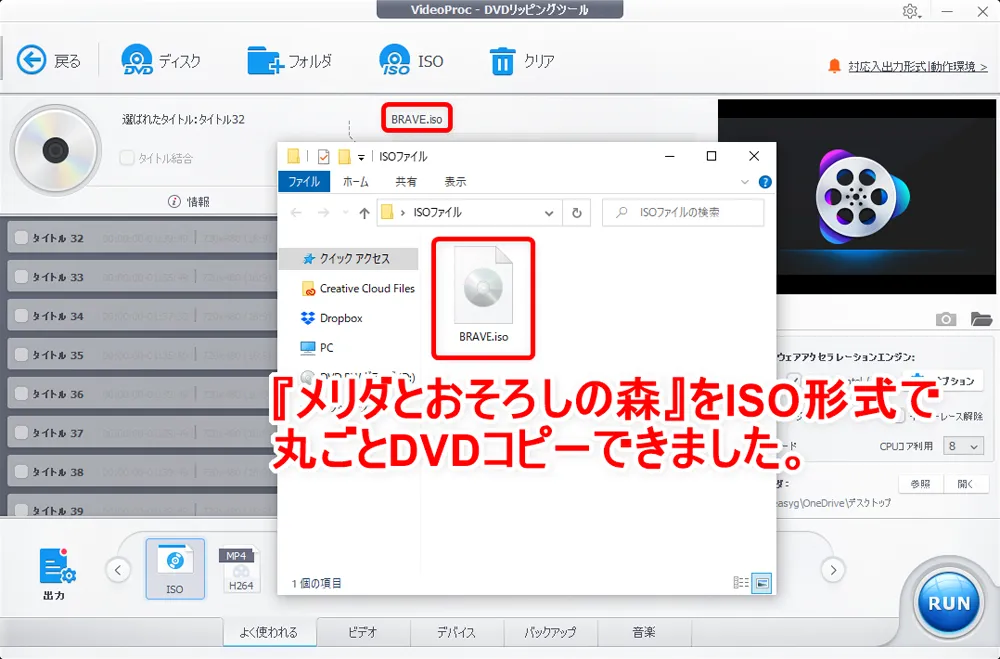Click the notification bell icon

click(x=834, y=66)
